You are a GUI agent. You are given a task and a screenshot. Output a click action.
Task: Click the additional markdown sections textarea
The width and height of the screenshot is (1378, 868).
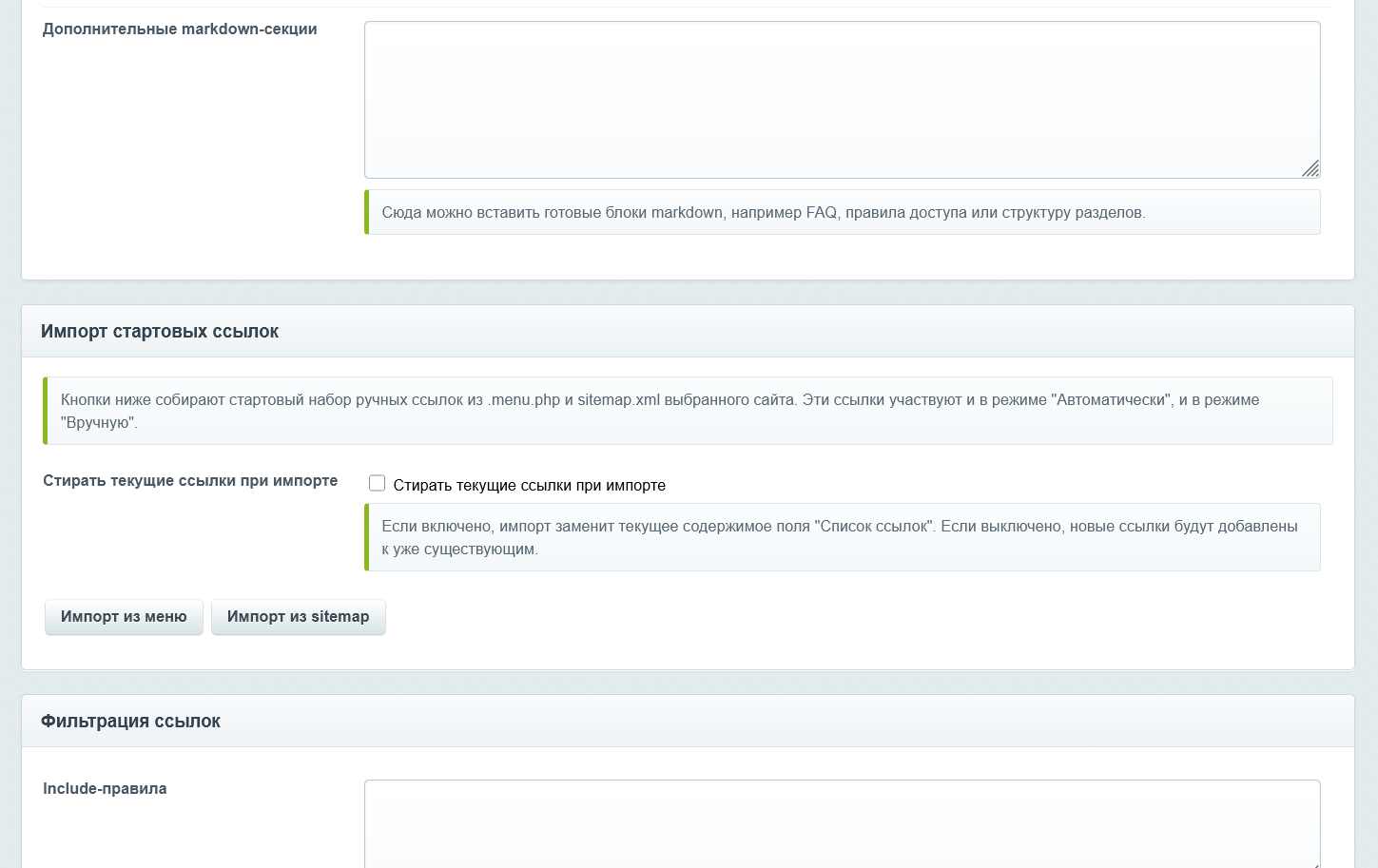tap(842, 100)
